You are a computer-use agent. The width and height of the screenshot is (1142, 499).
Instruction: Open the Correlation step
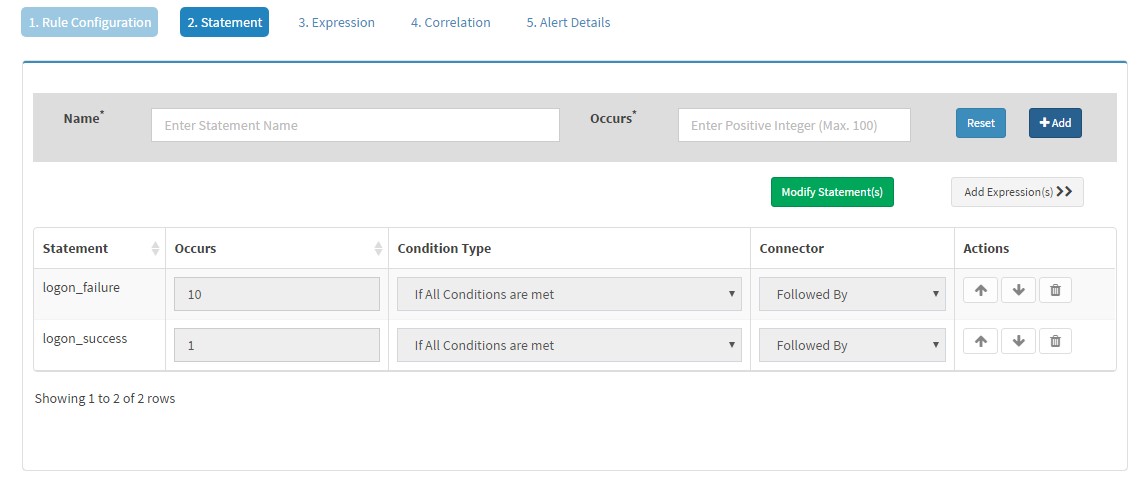point(450,23)
